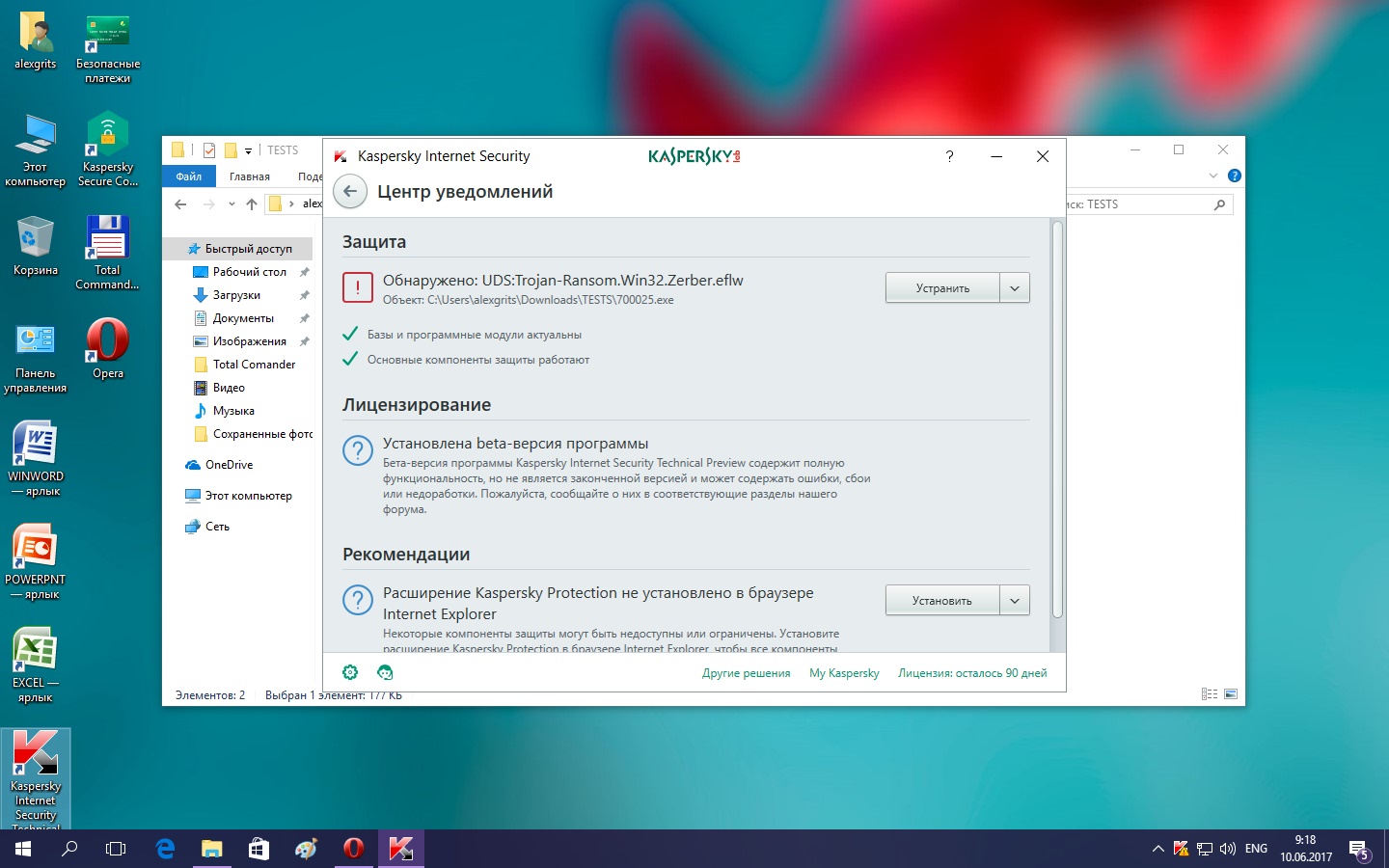The image size is (1389, 868).
Task: Click 'Базы и программные модули актуальны' status line
Action: (x=475, y=335)
